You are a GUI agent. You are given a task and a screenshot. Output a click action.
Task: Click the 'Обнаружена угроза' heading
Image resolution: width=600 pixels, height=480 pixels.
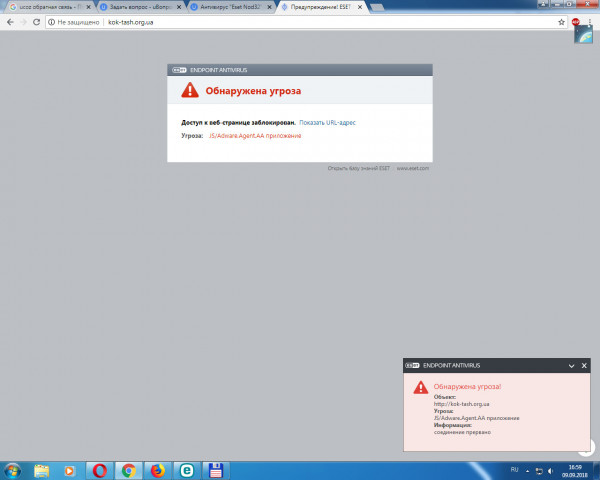coord(253,91)
